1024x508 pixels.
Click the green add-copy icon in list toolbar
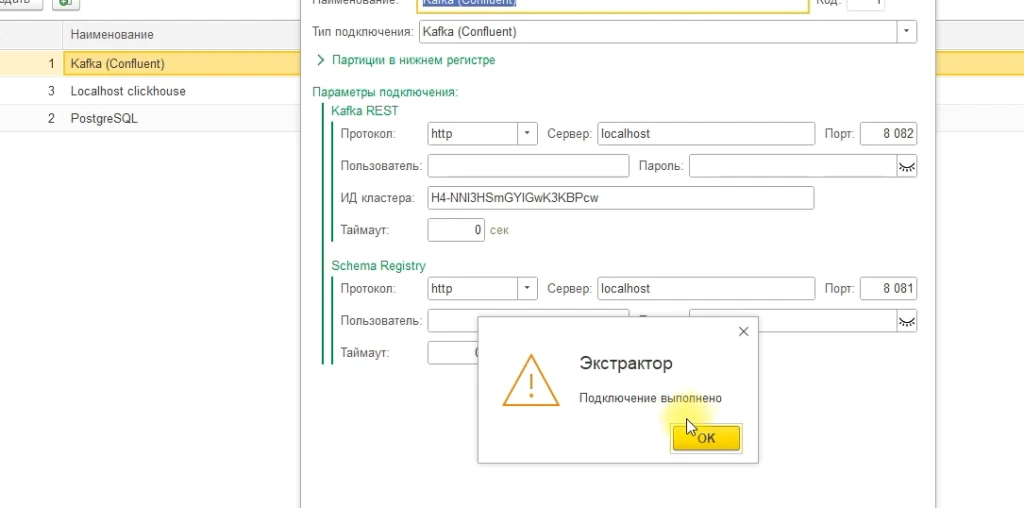tap(66, 3)
